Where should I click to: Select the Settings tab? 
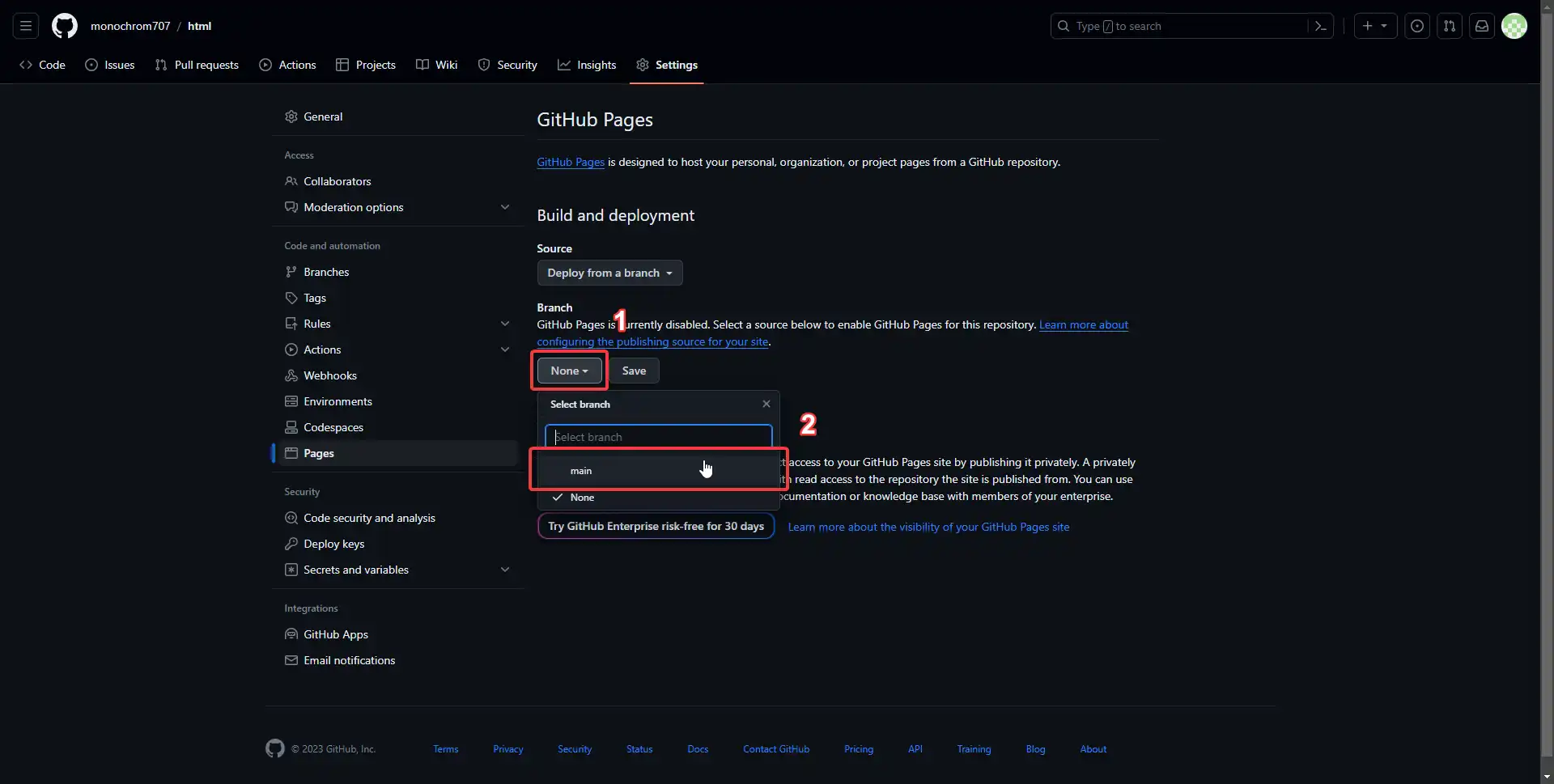pyautogui.click(x=667, y=65)
